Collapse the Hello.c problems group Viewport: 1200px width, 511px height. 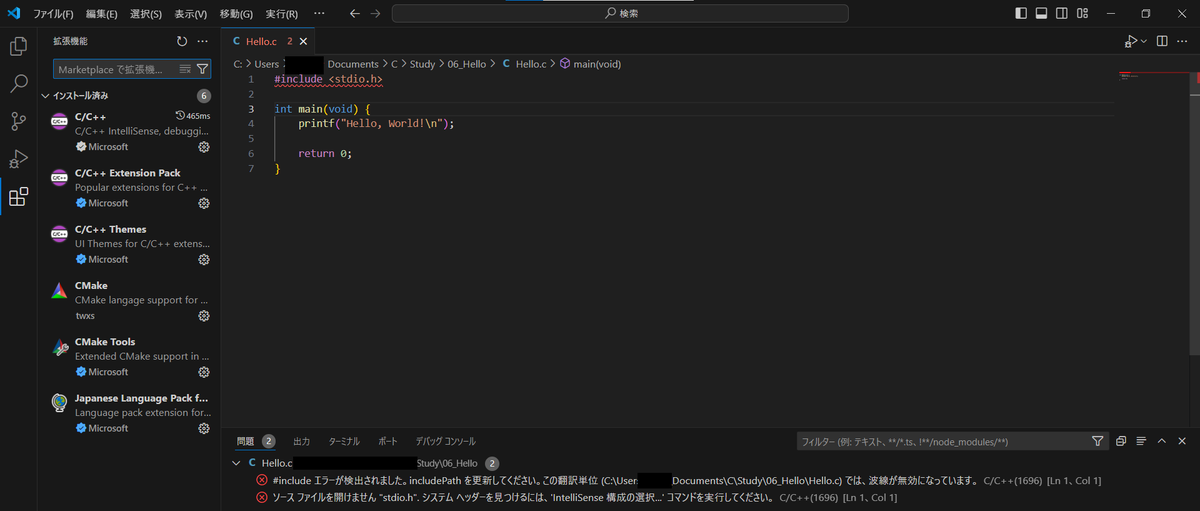pyautogui.click(x=236, y=464)
